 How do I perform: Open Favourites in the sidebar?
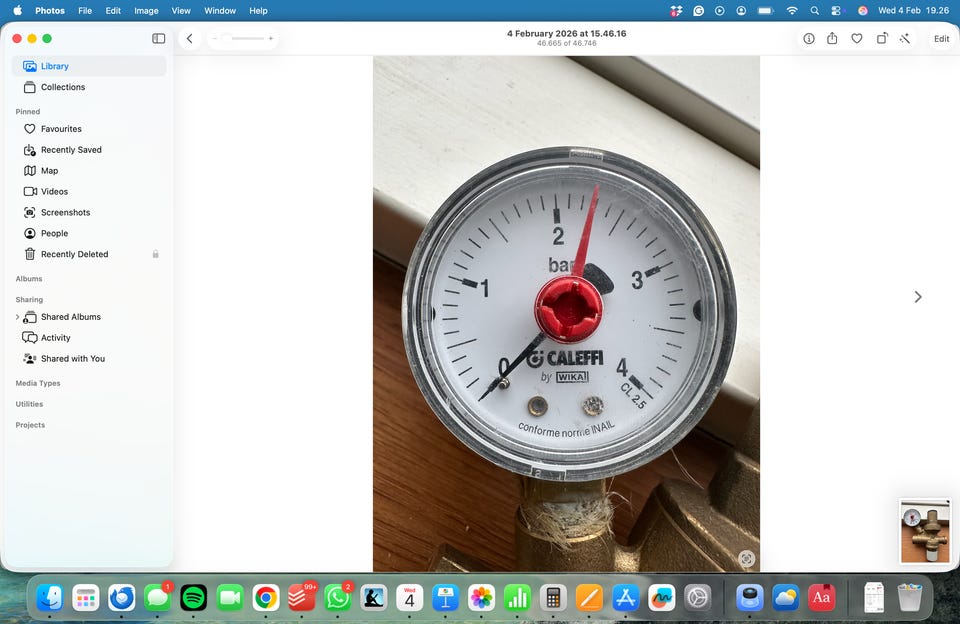[x=89, y=129]
